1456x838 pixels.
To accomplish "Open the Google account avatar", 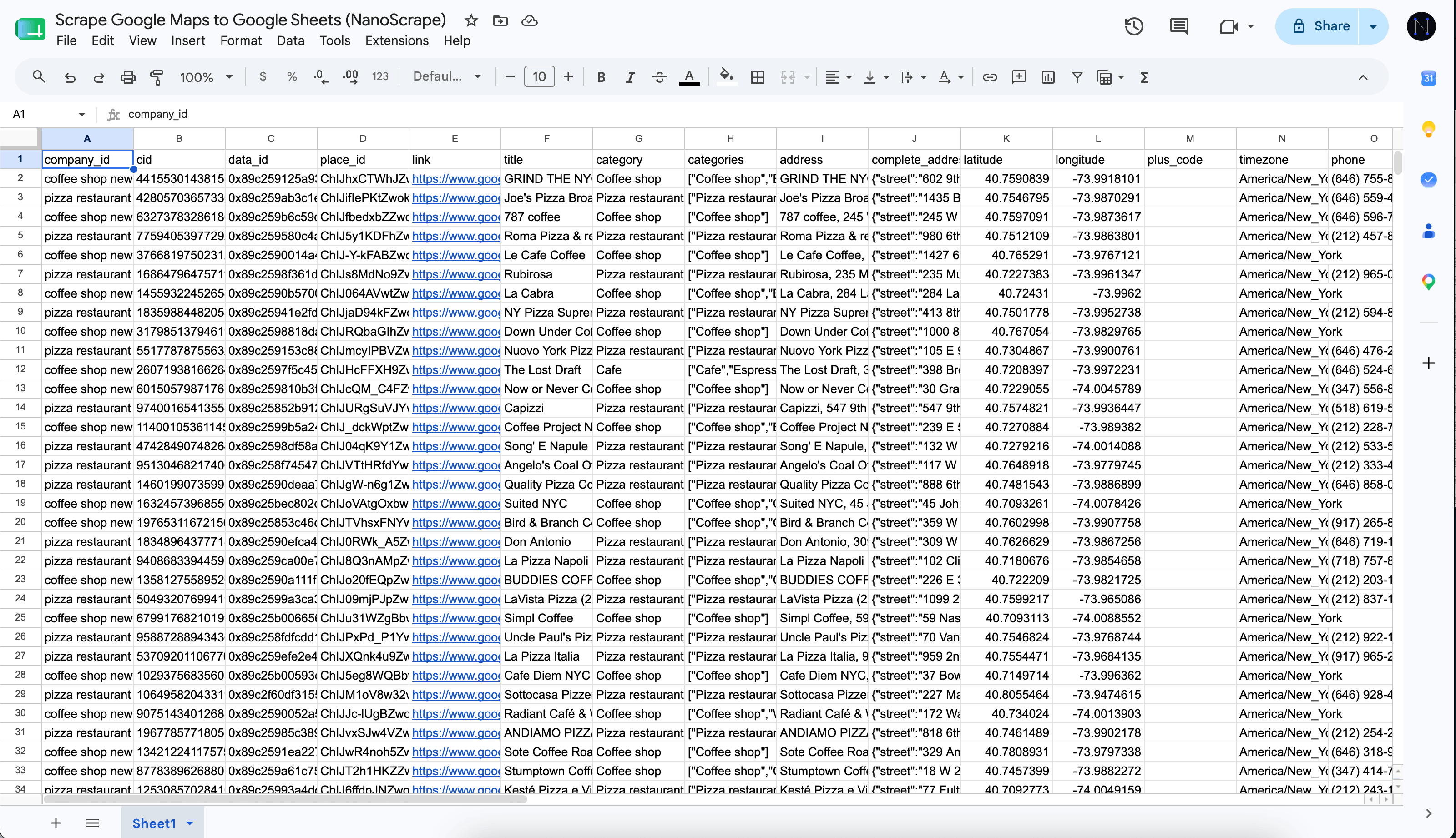I will coord(1421,26).
